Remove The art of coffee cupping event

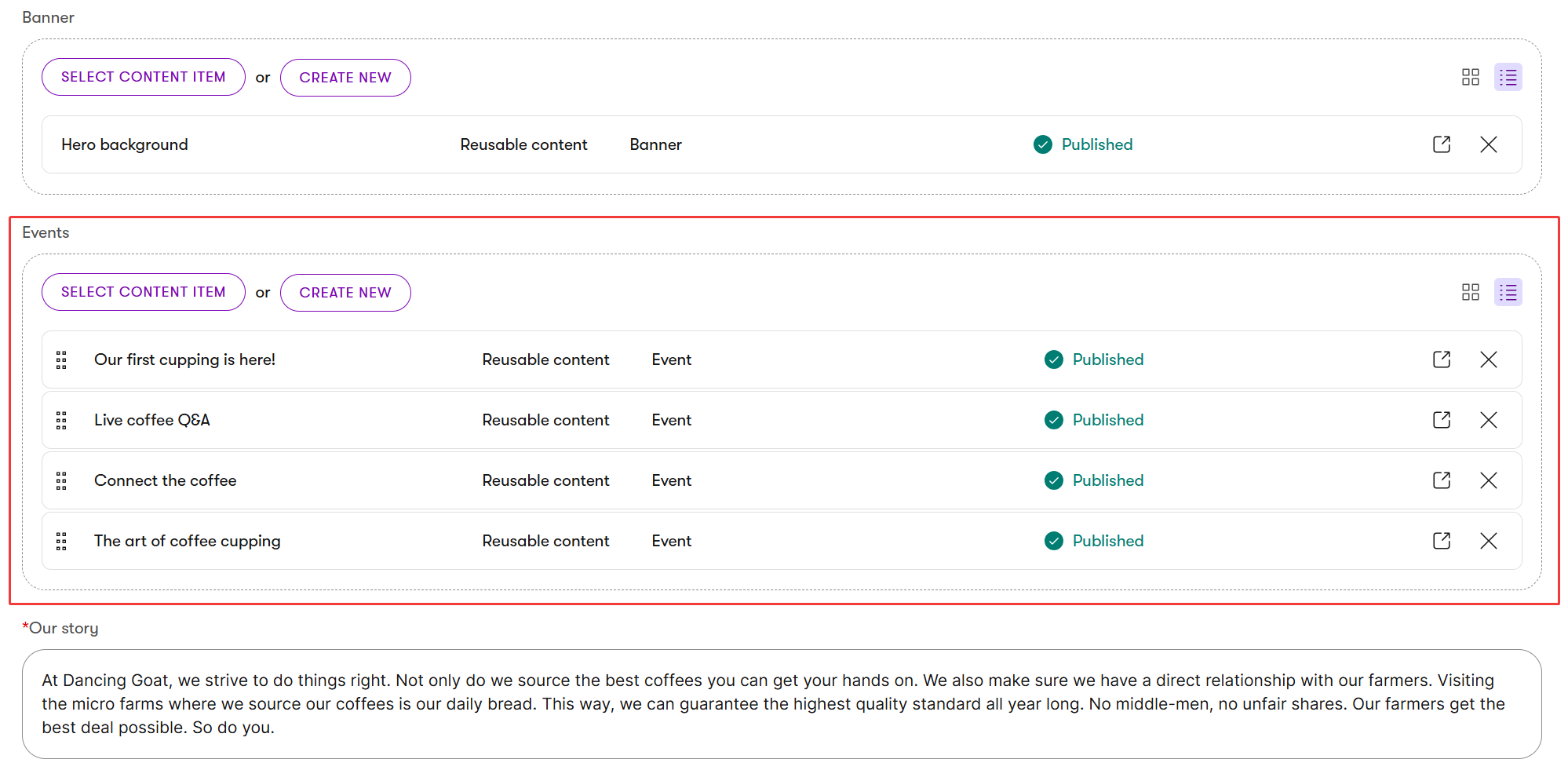coord(1488,541)
